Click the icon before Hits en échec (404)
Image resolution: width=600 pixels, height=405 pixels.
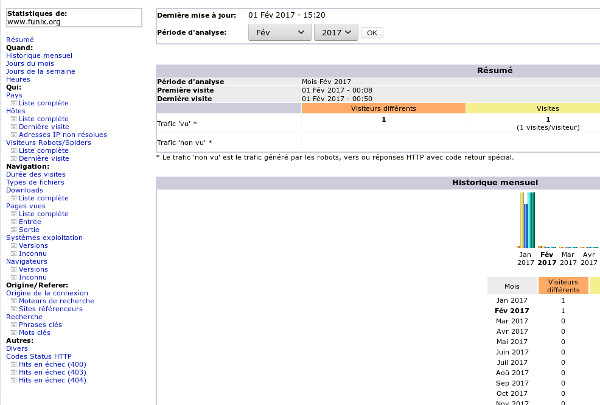click(14, 380)
